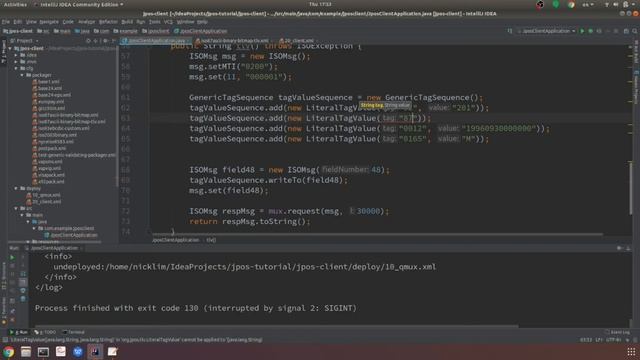Collapse the deploy folder
The image size is (640, 360).
tap(16, 189)
